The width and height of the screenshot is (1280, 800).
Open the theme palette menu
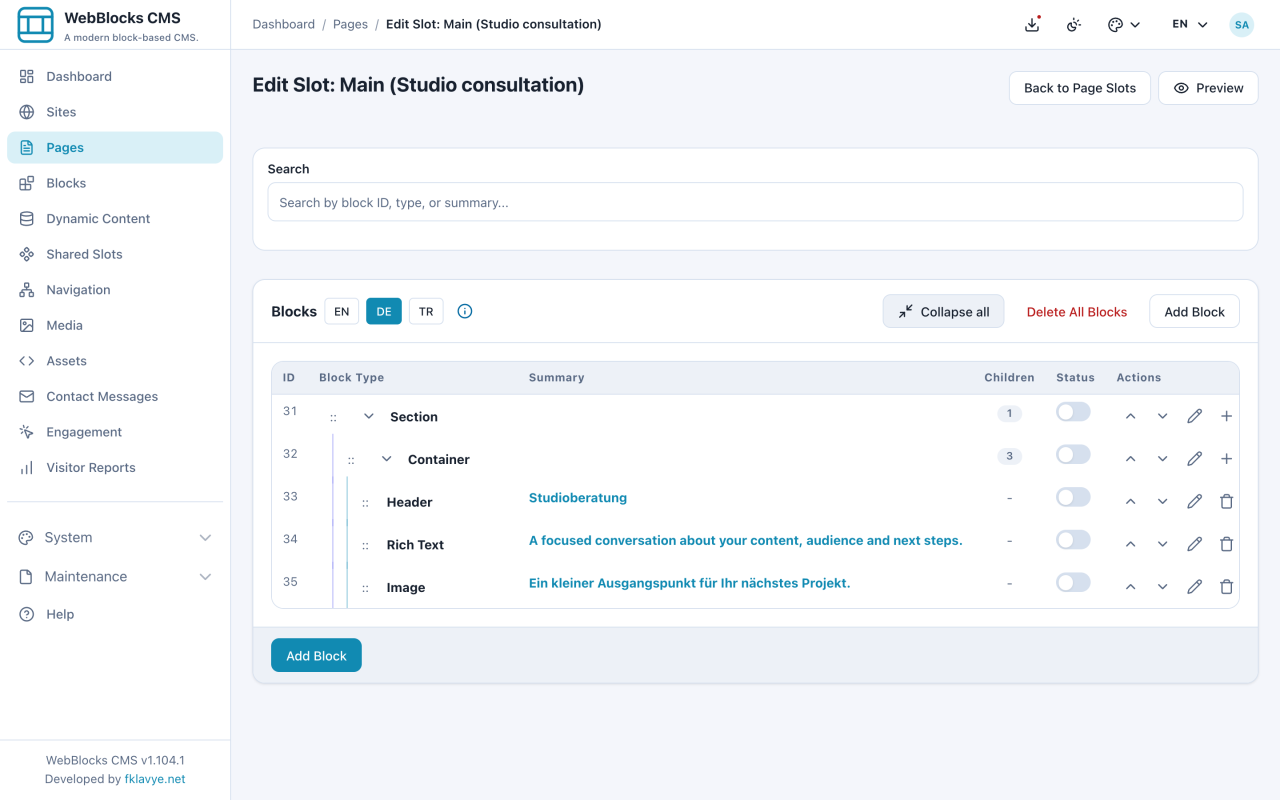(1124, 25)
